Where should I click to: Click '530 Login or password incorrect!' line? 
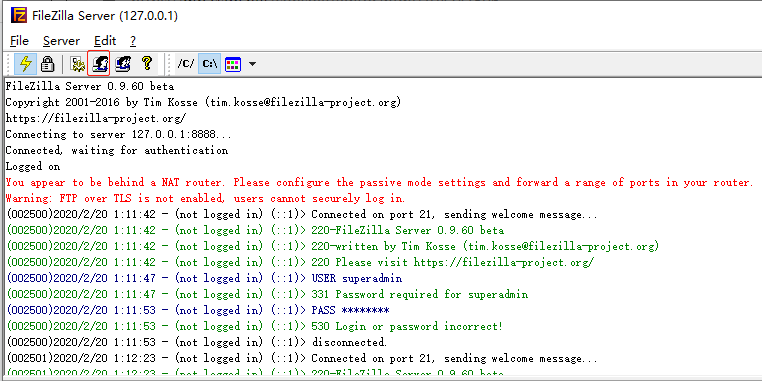[x=255, y=326]
